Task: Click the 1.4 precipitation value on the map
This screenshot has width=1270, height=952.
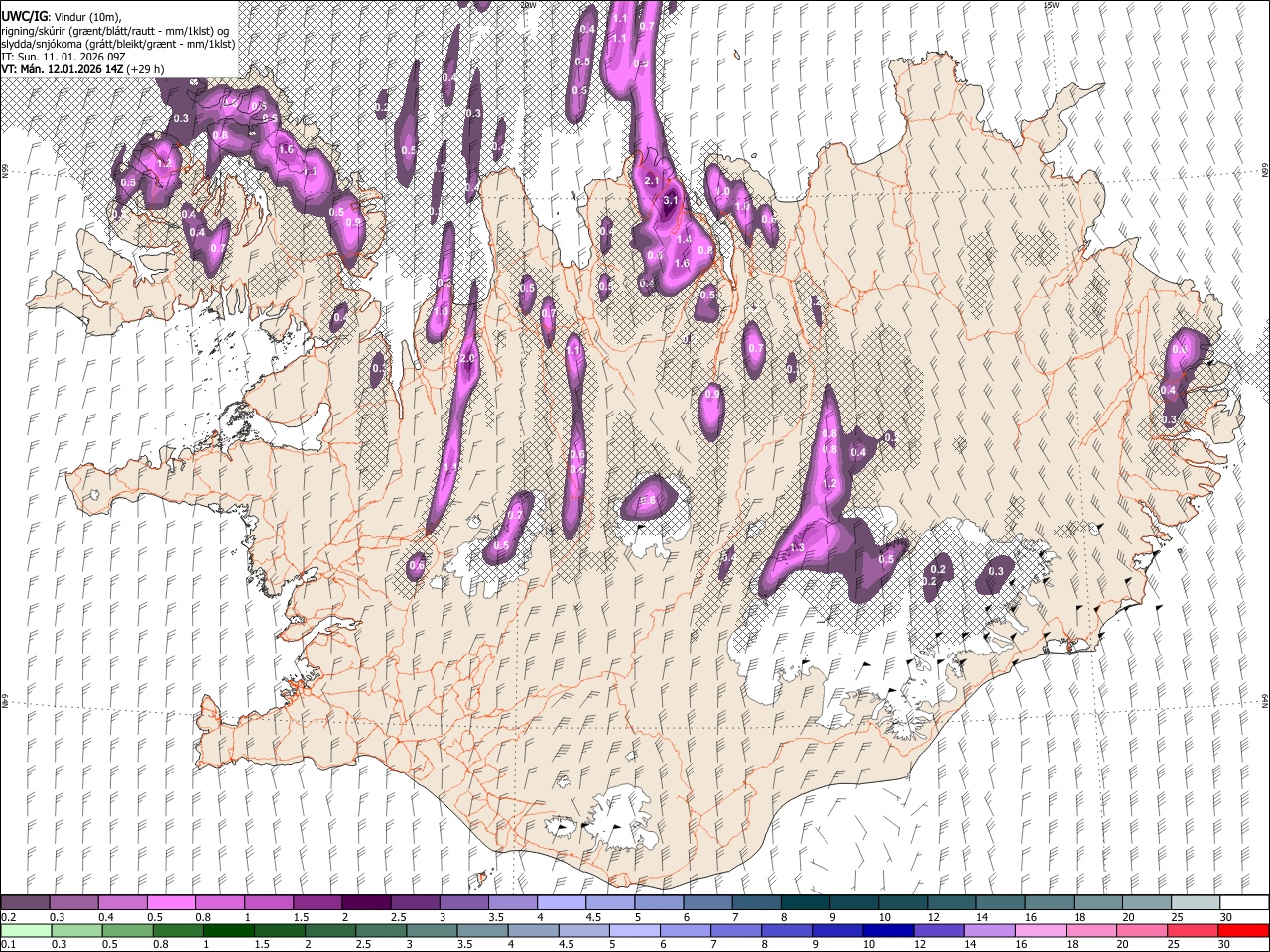Action: tap(684, 239)
